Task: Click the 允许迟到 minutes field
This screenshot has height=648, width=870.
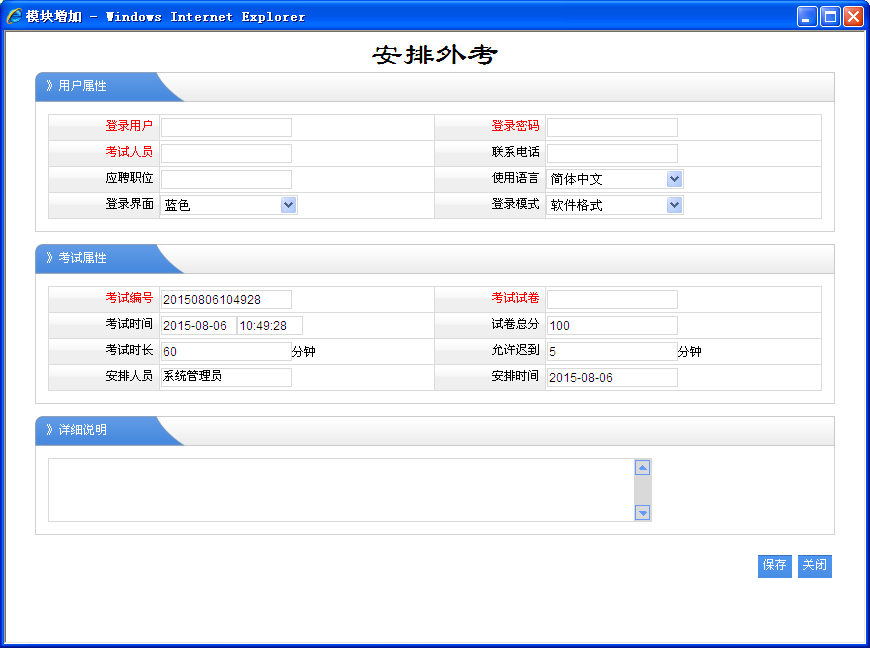Action: point(612,351)
